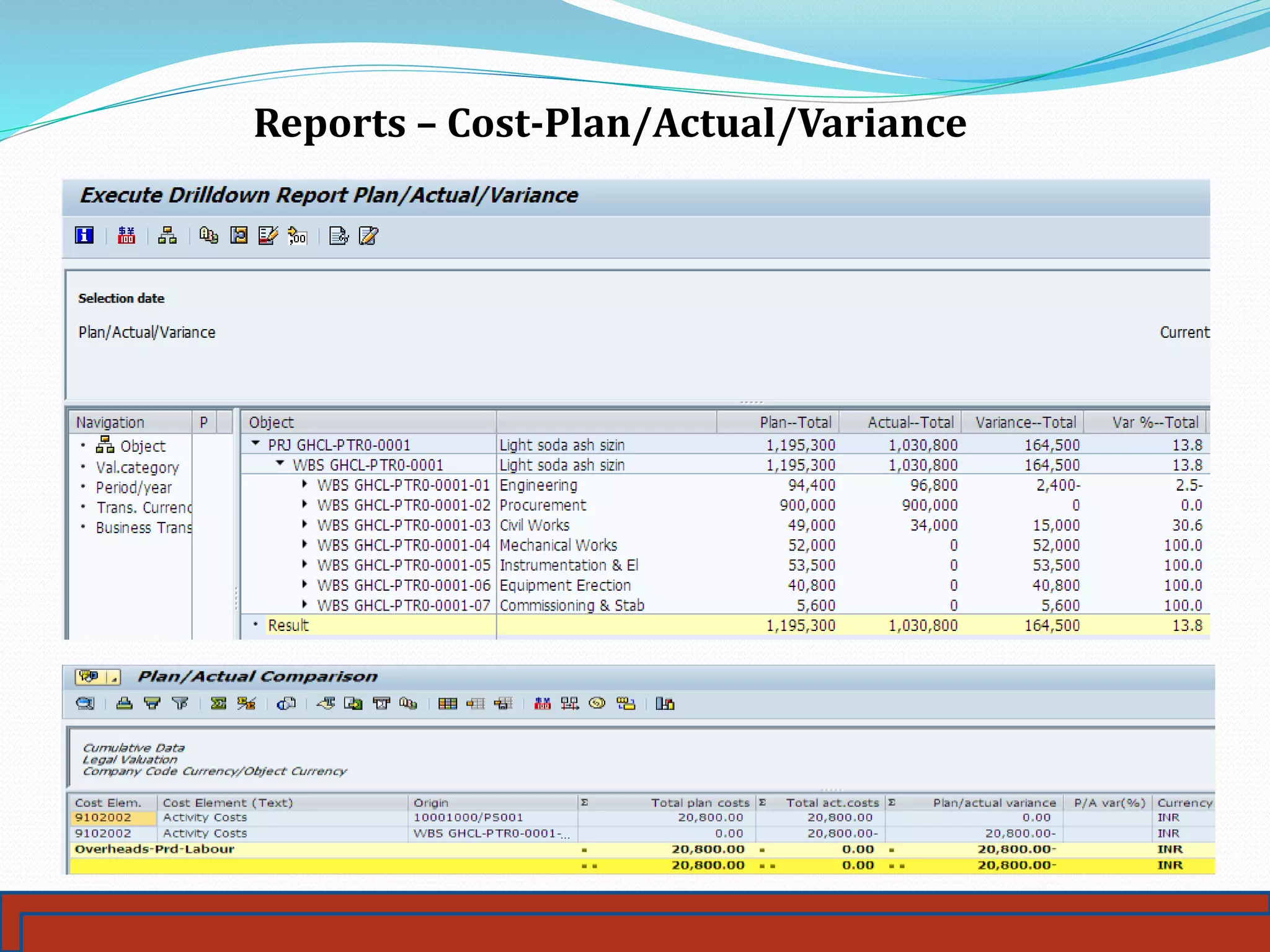This screenshot has width=1270, height=952.
Task: Click the red currency icon in the comparison toolbar
Action: (543, 703)
